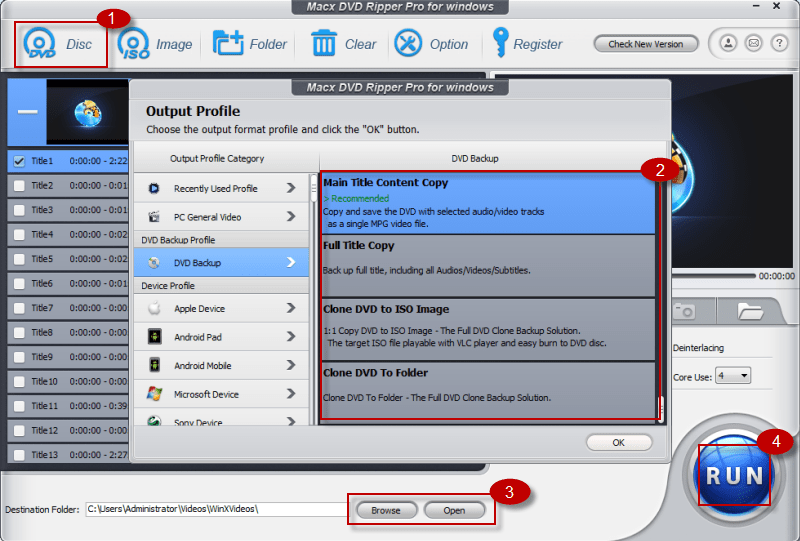
Task: Click the Deinterlacing option label
Action: (x=698, y=348)
